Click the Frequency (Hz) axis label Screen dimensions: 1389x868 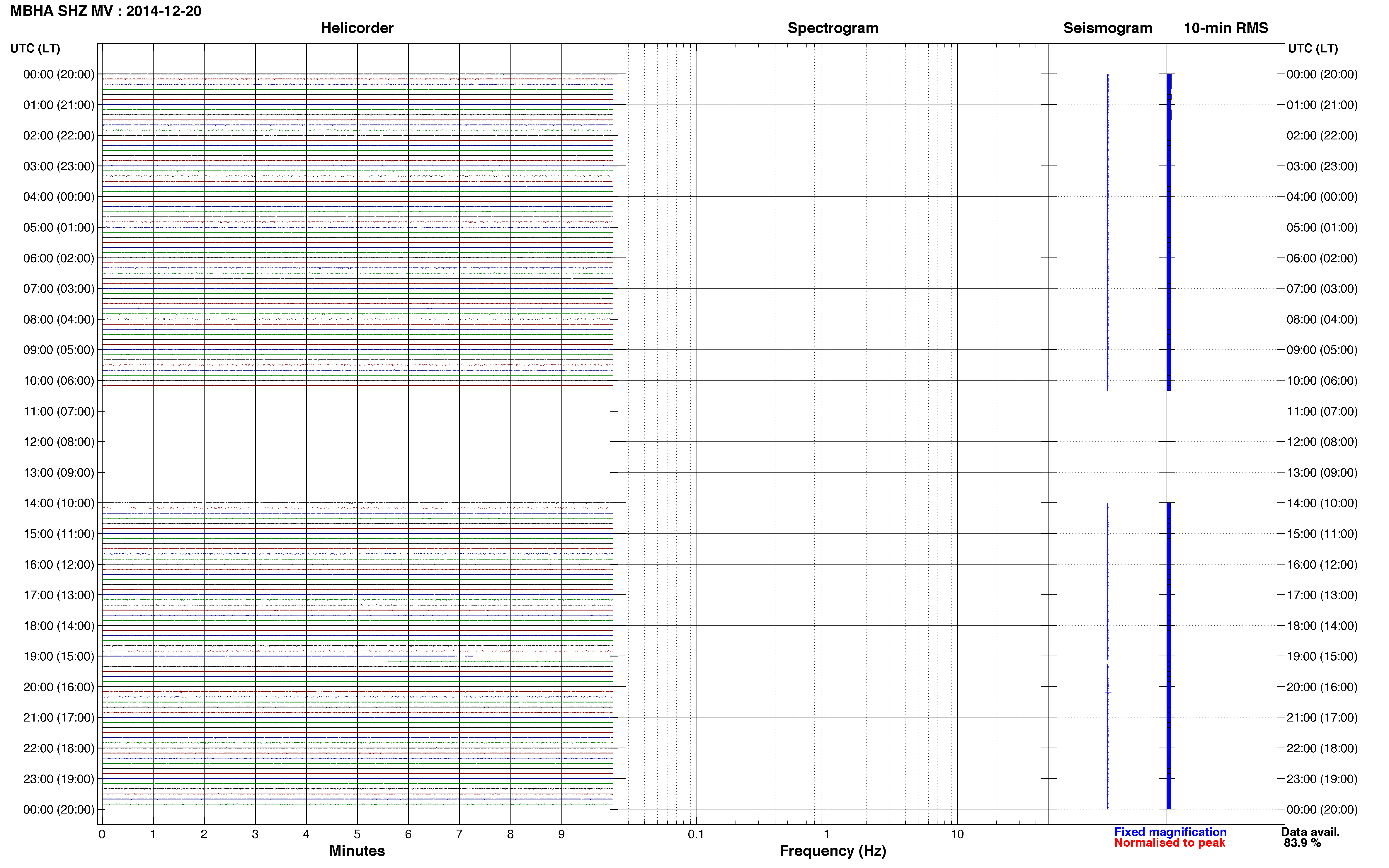pos(833,851)
